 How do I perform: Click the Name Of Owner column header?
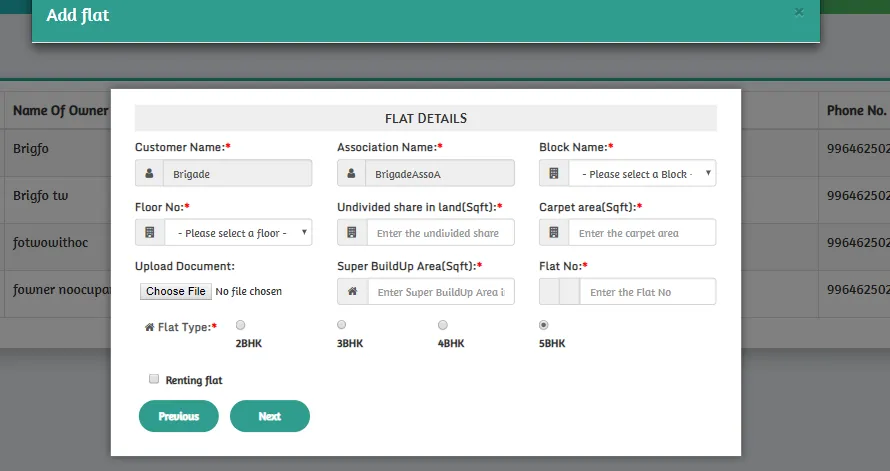(x=60, y=111)
